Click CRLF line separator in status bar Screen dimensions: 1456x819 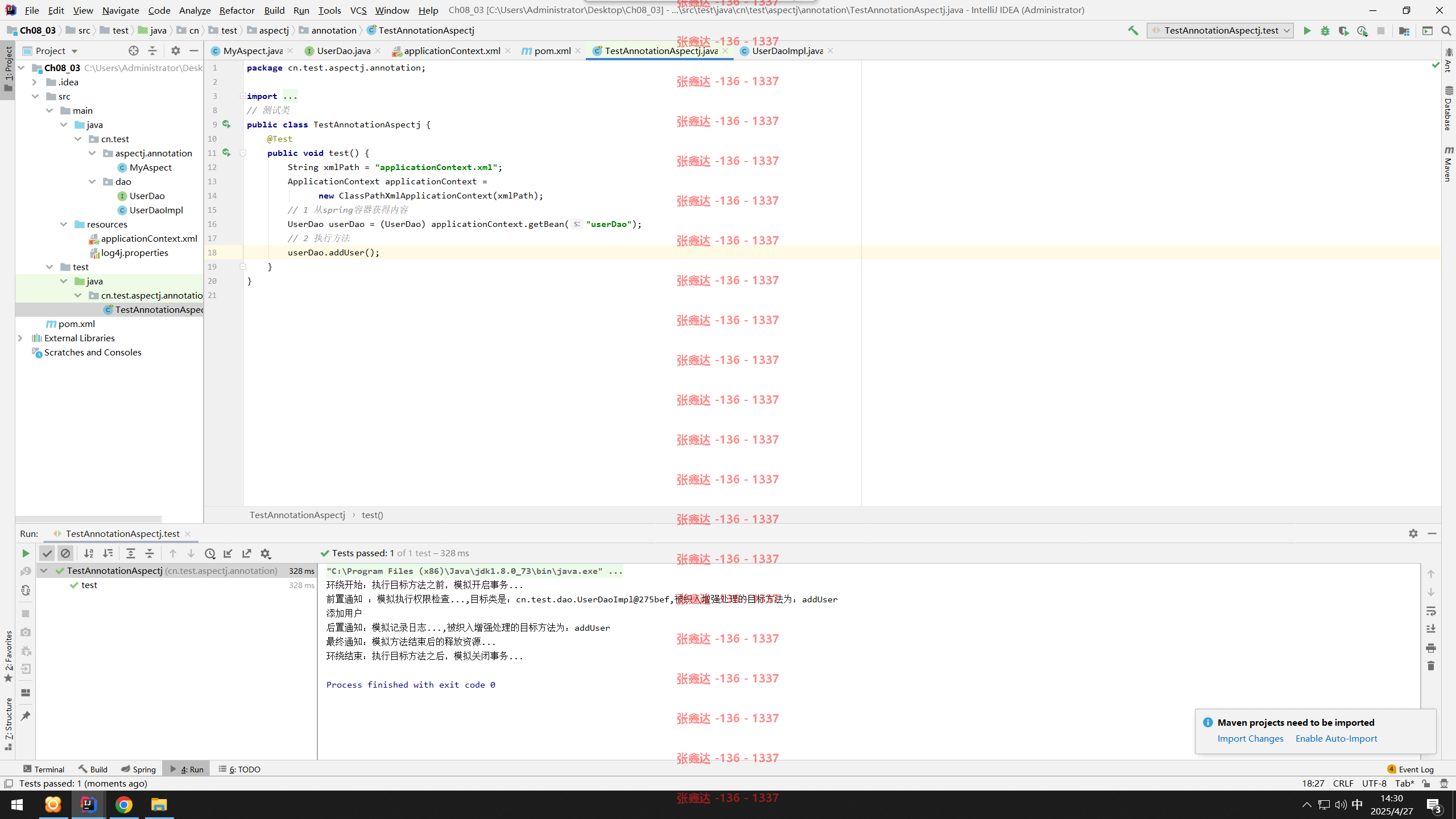pos(1343,783)
